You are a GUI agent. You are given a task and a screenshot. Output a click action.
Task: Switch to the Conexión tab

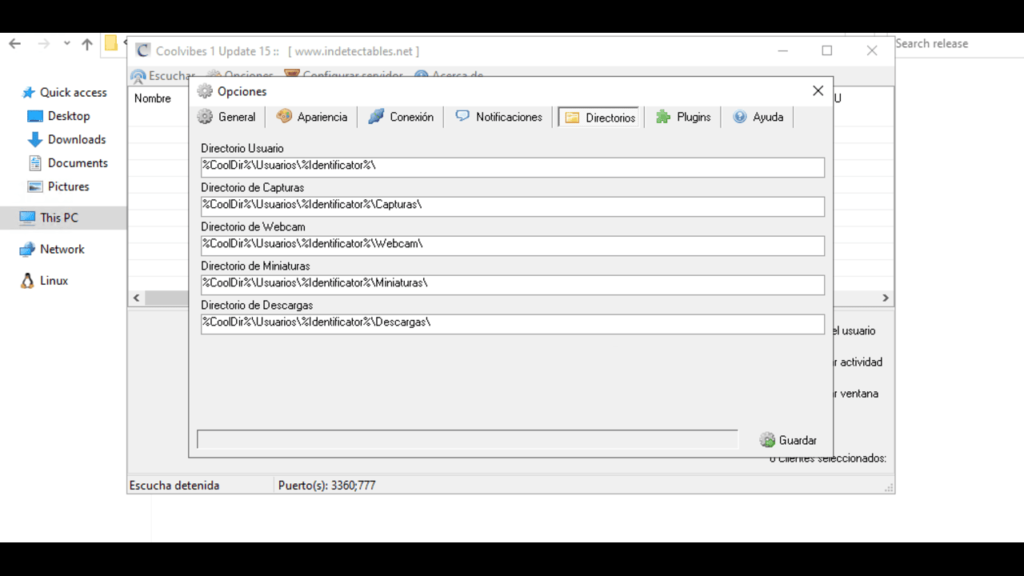coord(401,117)
